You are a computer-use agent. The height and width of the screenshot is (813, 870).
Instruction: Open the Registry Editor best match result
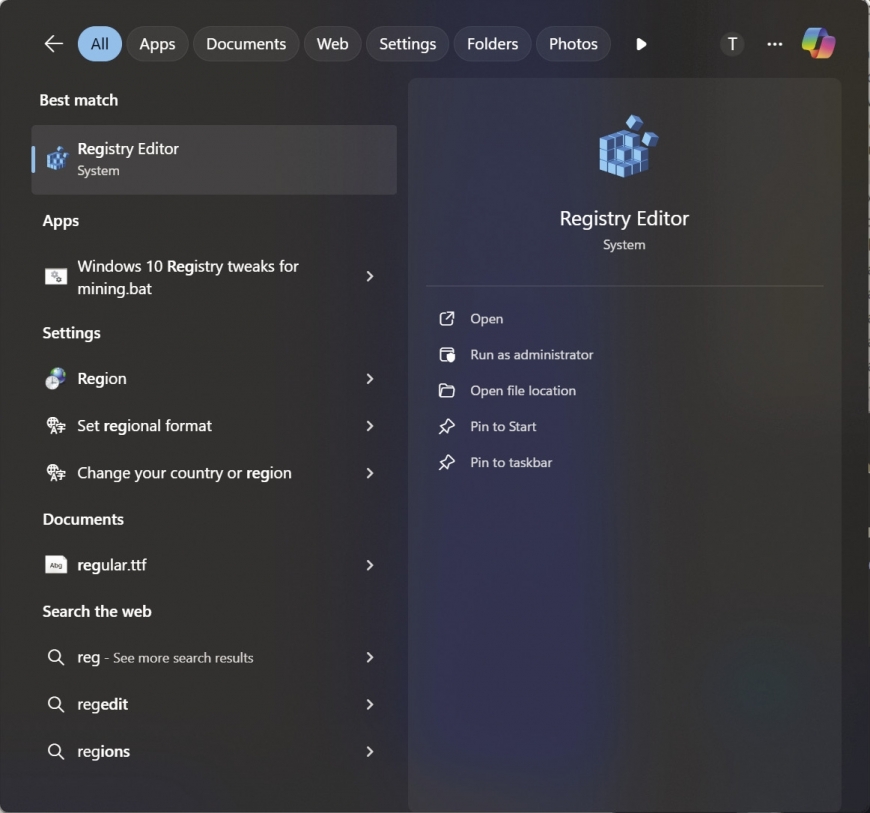point(214,160)
